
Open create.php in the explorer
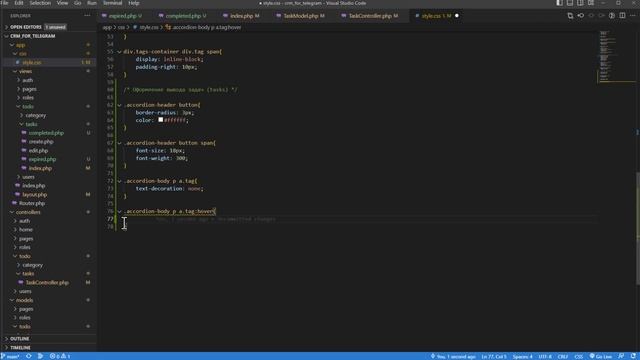coord(48,142)
